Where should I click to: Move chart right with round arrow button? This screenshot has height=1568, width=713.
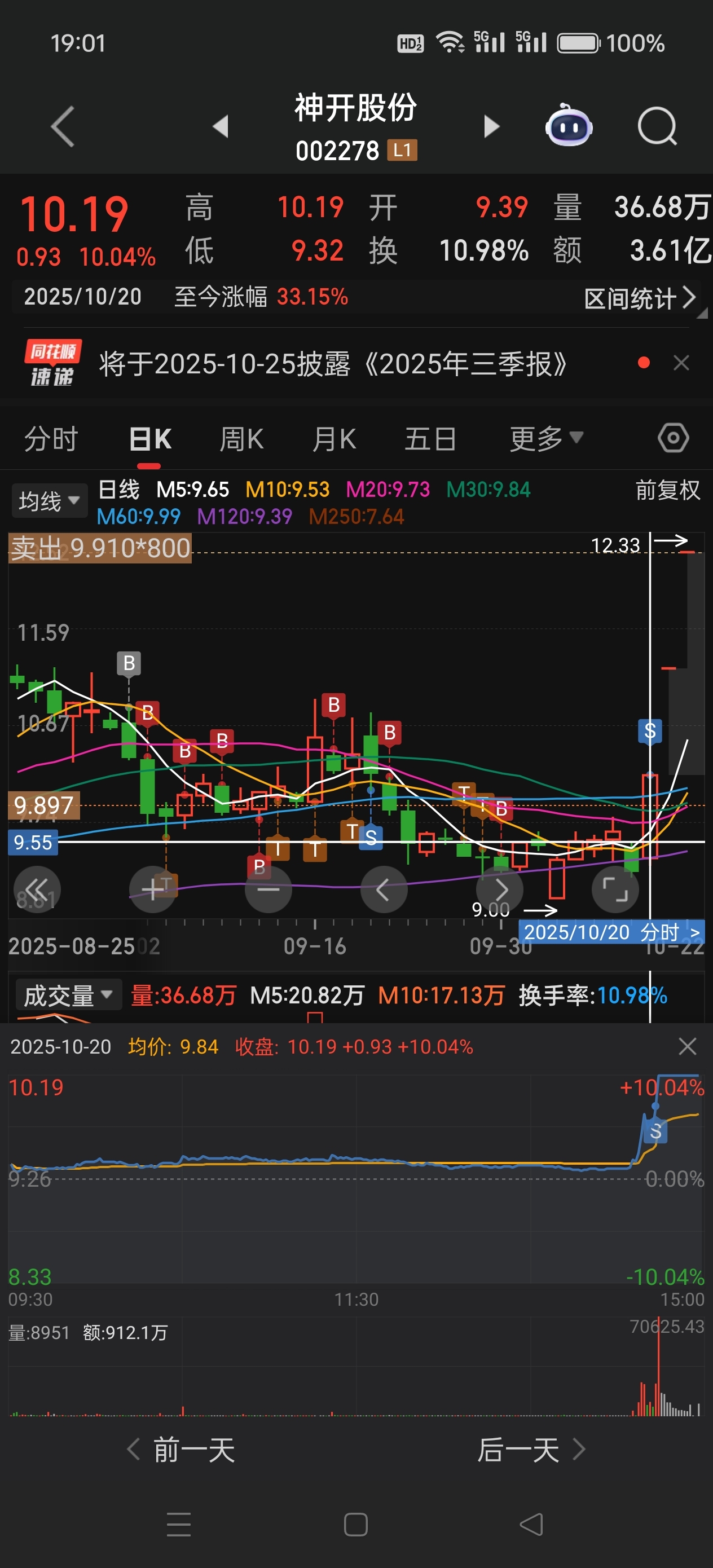(499, 890)
